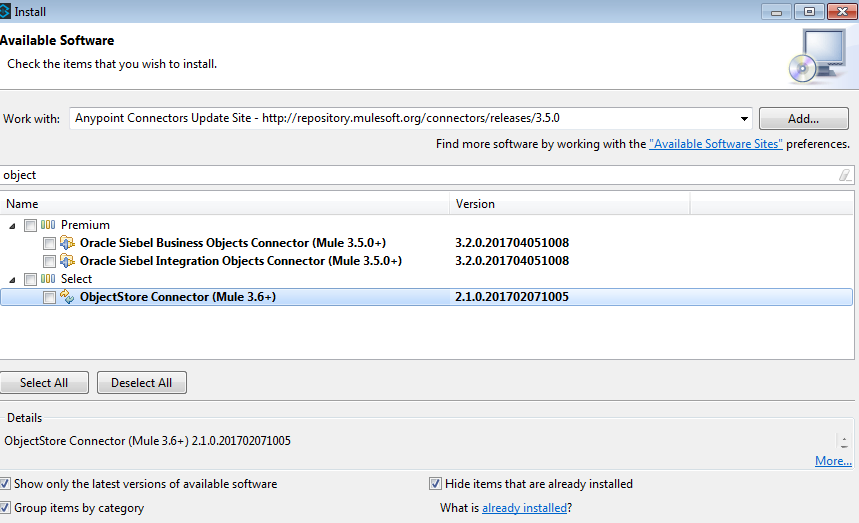Uncheck Hide items that are already installed
859x523 pixels.
(436, 484)
